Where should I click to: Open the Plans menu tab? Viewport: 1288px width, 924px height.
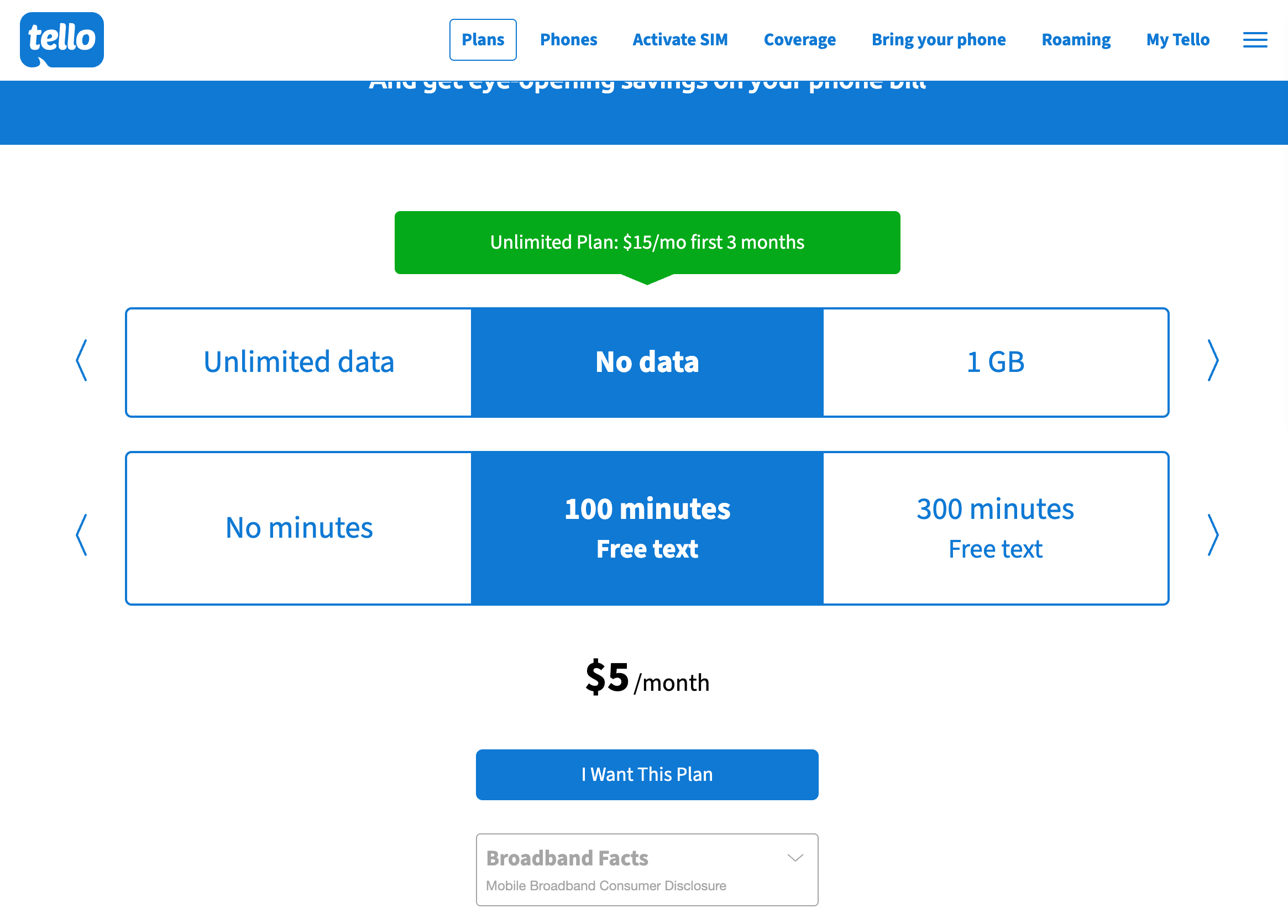point(483,40)
